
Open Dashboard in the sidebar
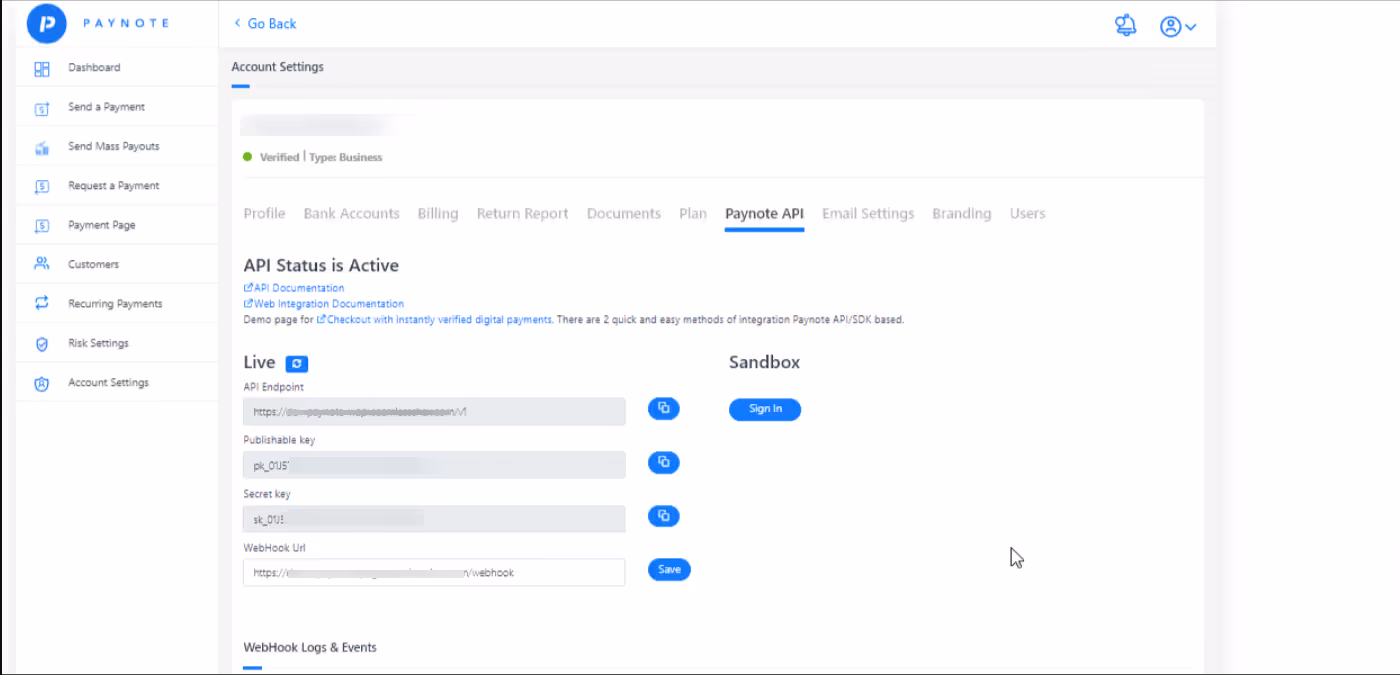(94, 68)
